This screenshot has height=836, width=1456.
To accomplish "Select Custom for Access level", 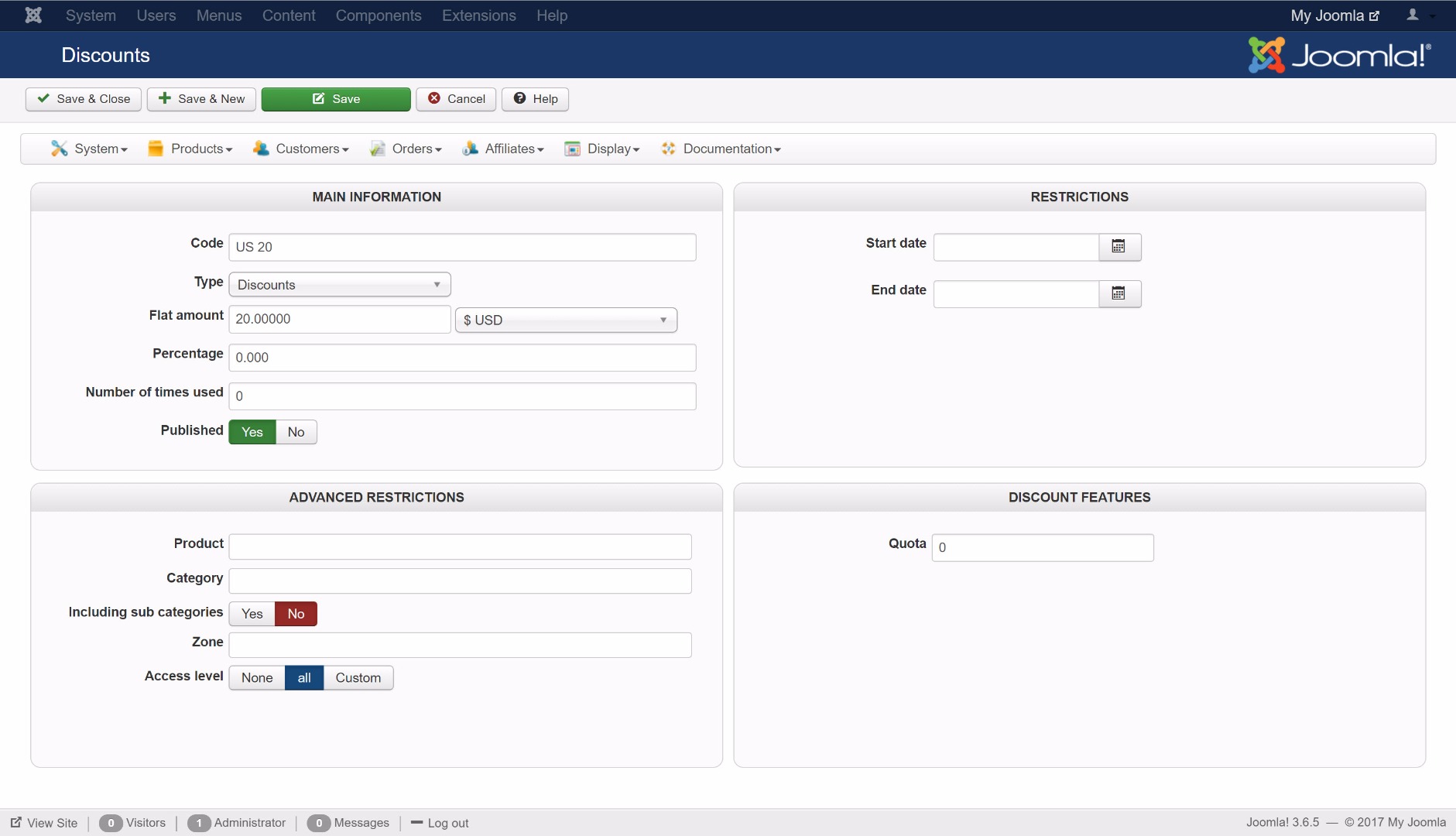I will point(358,678).
